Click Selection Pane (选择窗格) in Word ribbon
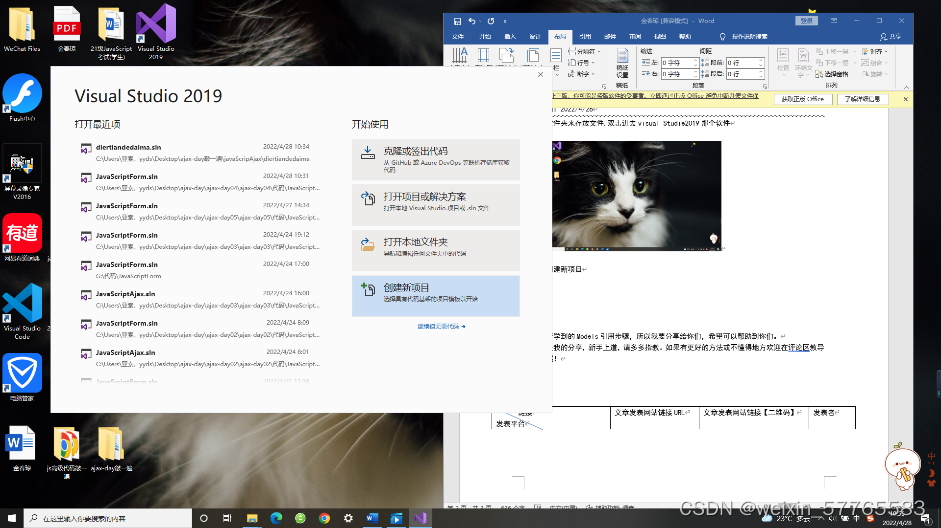Image resolution: width=941 pixels, height=528 pixels. tap(832, 74)
